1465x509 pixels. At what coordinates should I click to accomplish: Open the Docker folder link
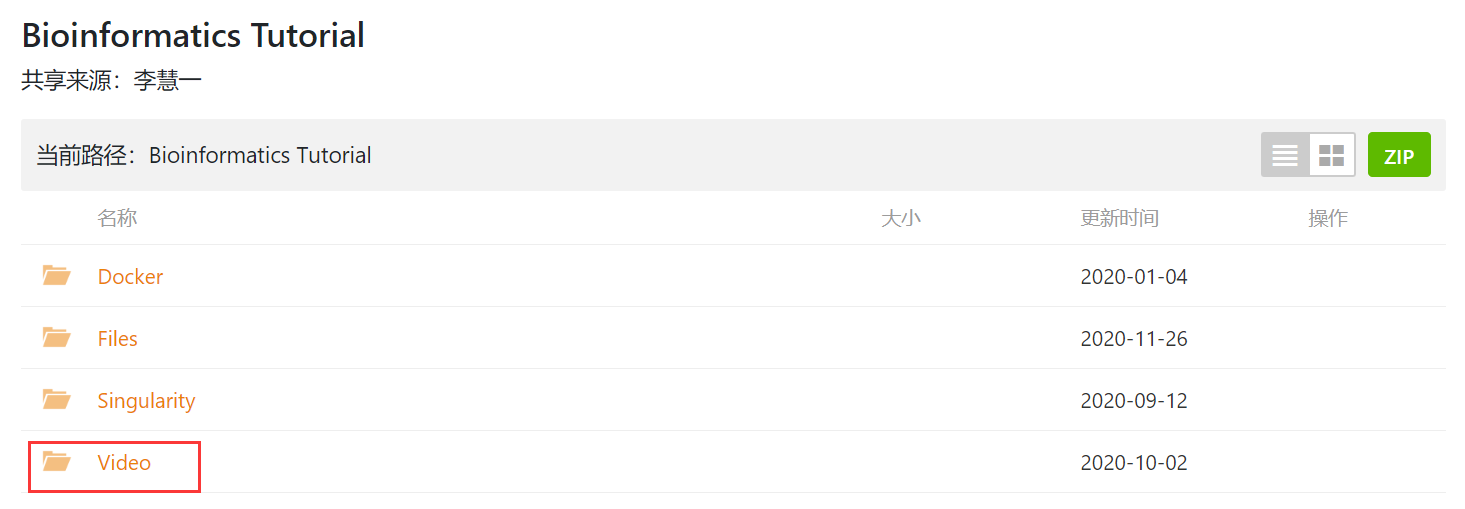pyautogui.click(x=130, y=277)
